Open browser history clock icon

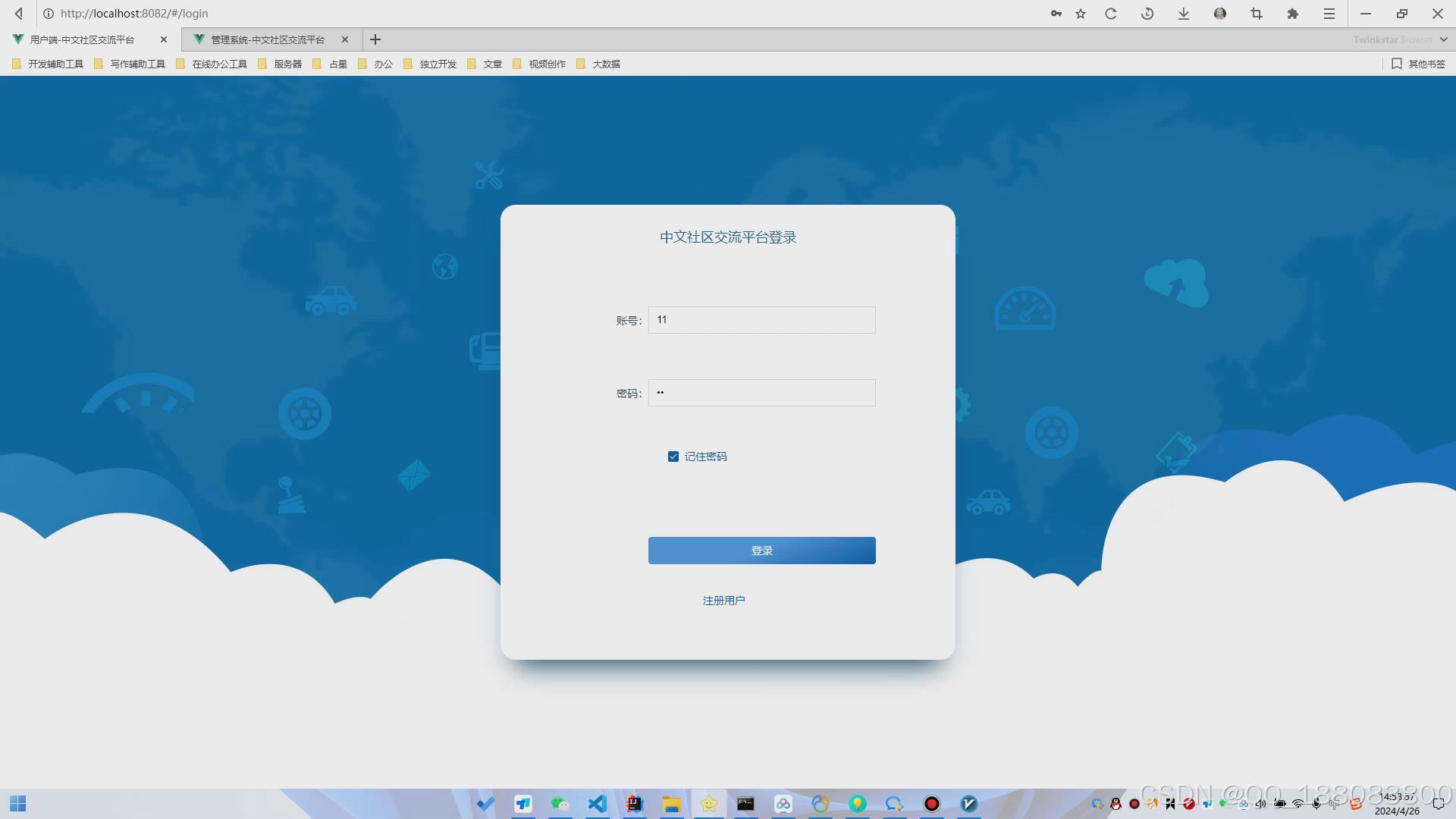pos(1147,14)
